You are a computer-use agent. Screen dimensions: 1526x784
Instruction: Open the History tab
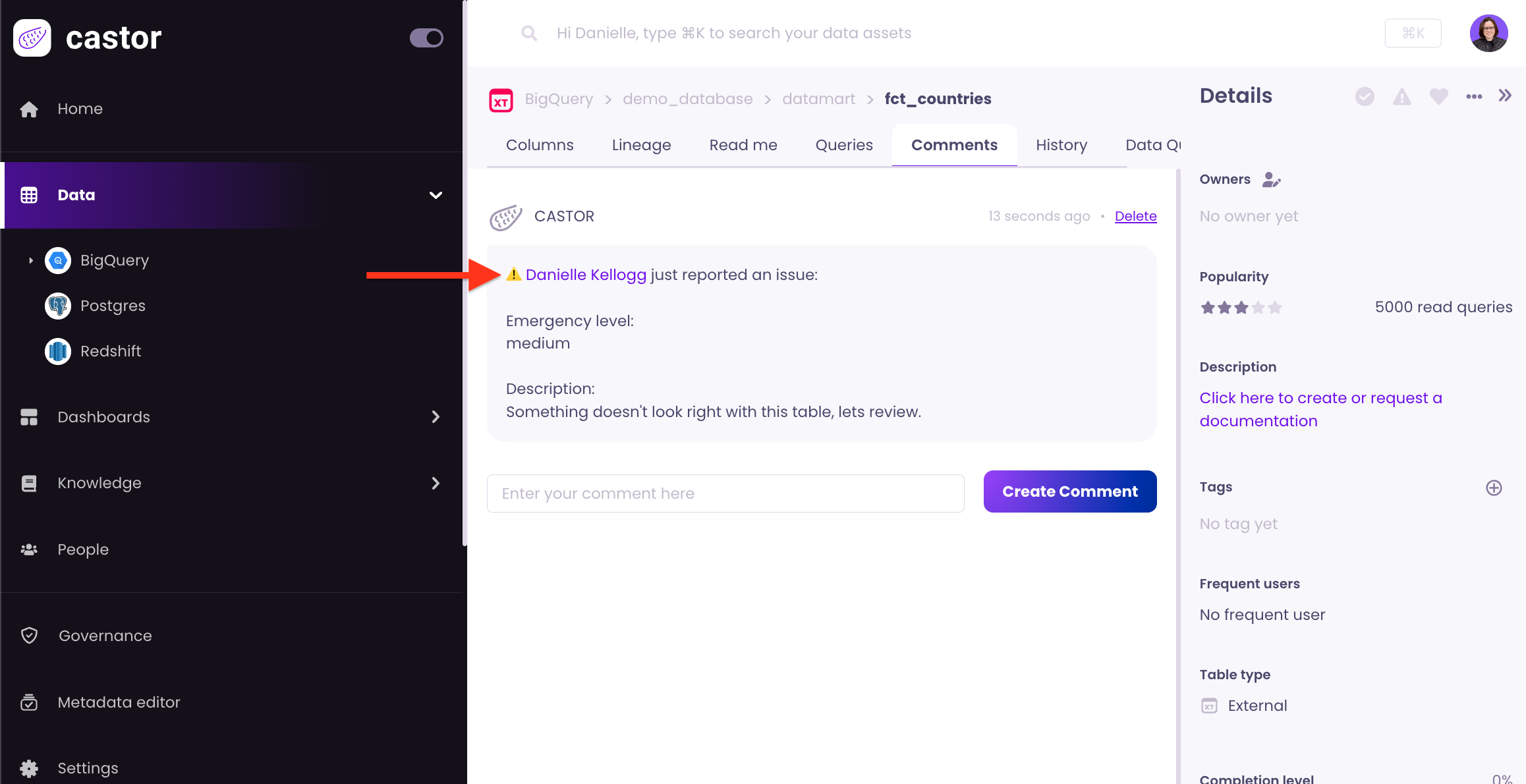pyautogui.click(x=1061, y=145)
